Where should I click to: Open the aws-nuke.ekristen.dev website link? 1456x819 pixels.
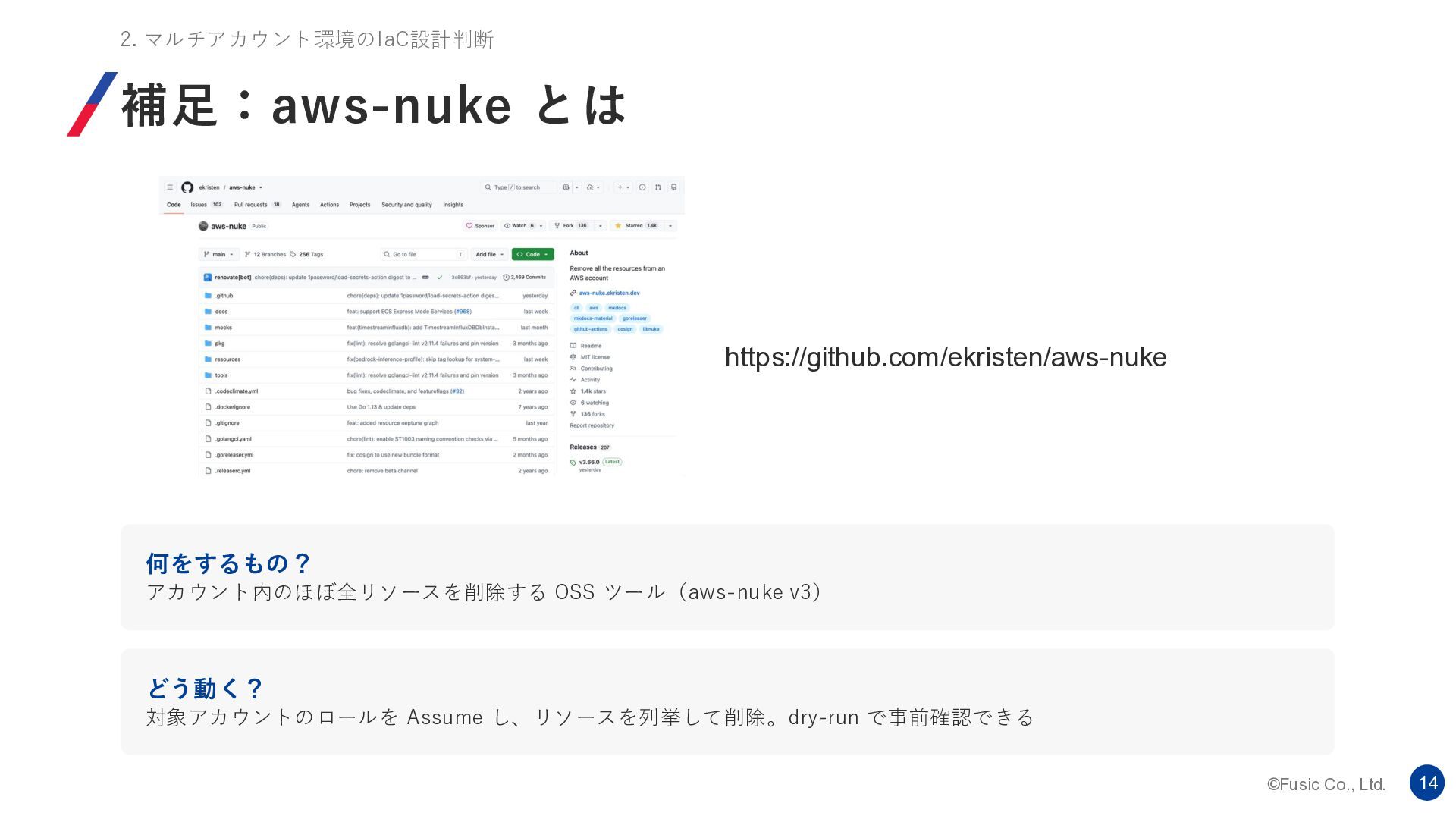610,293
